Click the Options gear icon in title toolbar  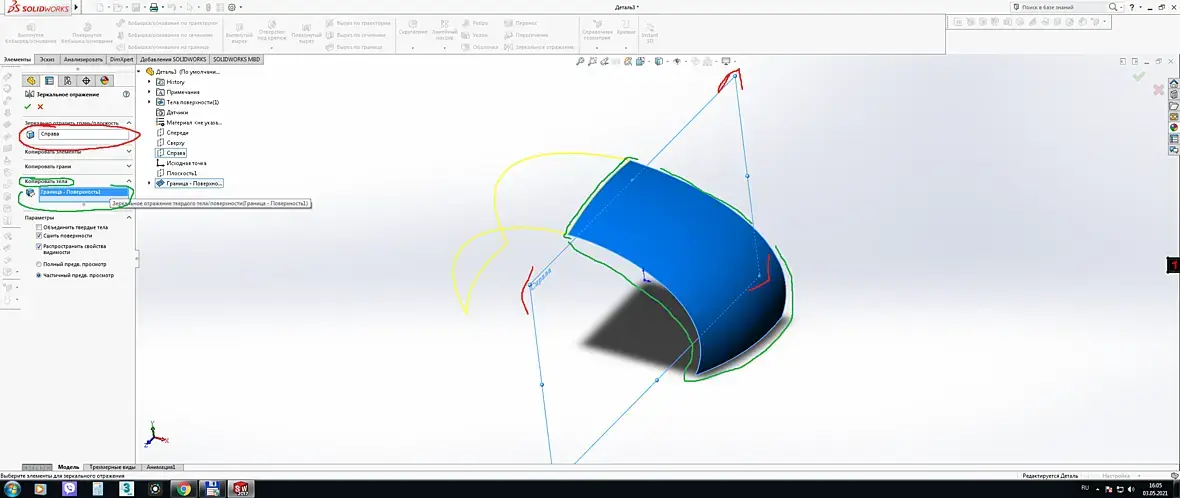pos(231,7)
